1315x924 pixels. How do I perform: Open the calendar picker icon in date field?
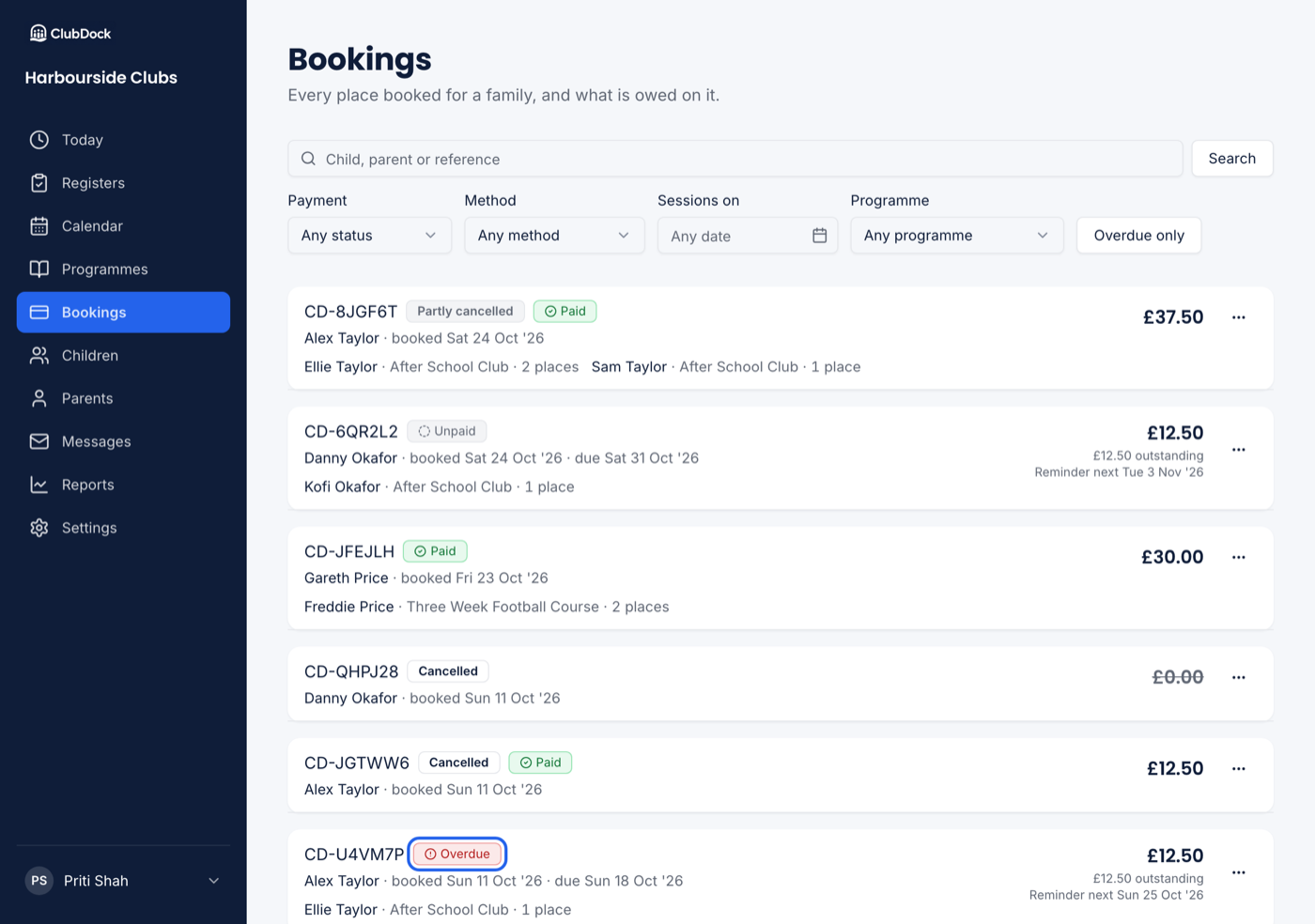(x=820, y=236)
